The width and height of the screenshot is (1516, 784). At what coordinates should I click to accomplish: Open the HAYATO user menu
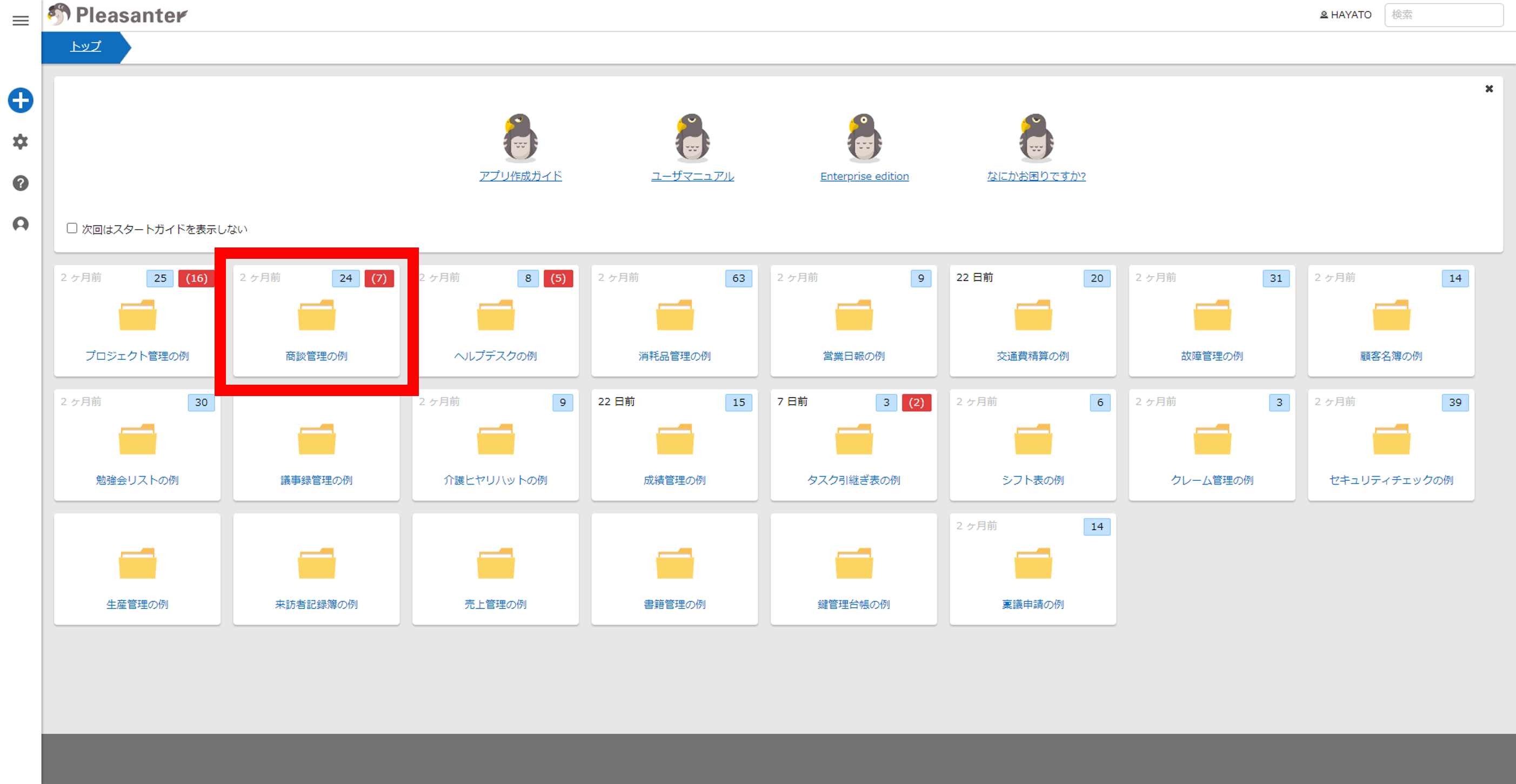tap(1345, 15)
